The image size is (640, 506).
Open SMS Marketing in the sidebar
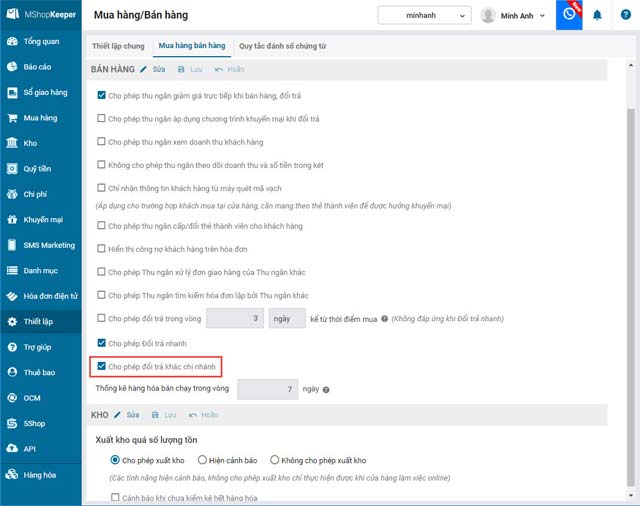(x=48, y=245)
